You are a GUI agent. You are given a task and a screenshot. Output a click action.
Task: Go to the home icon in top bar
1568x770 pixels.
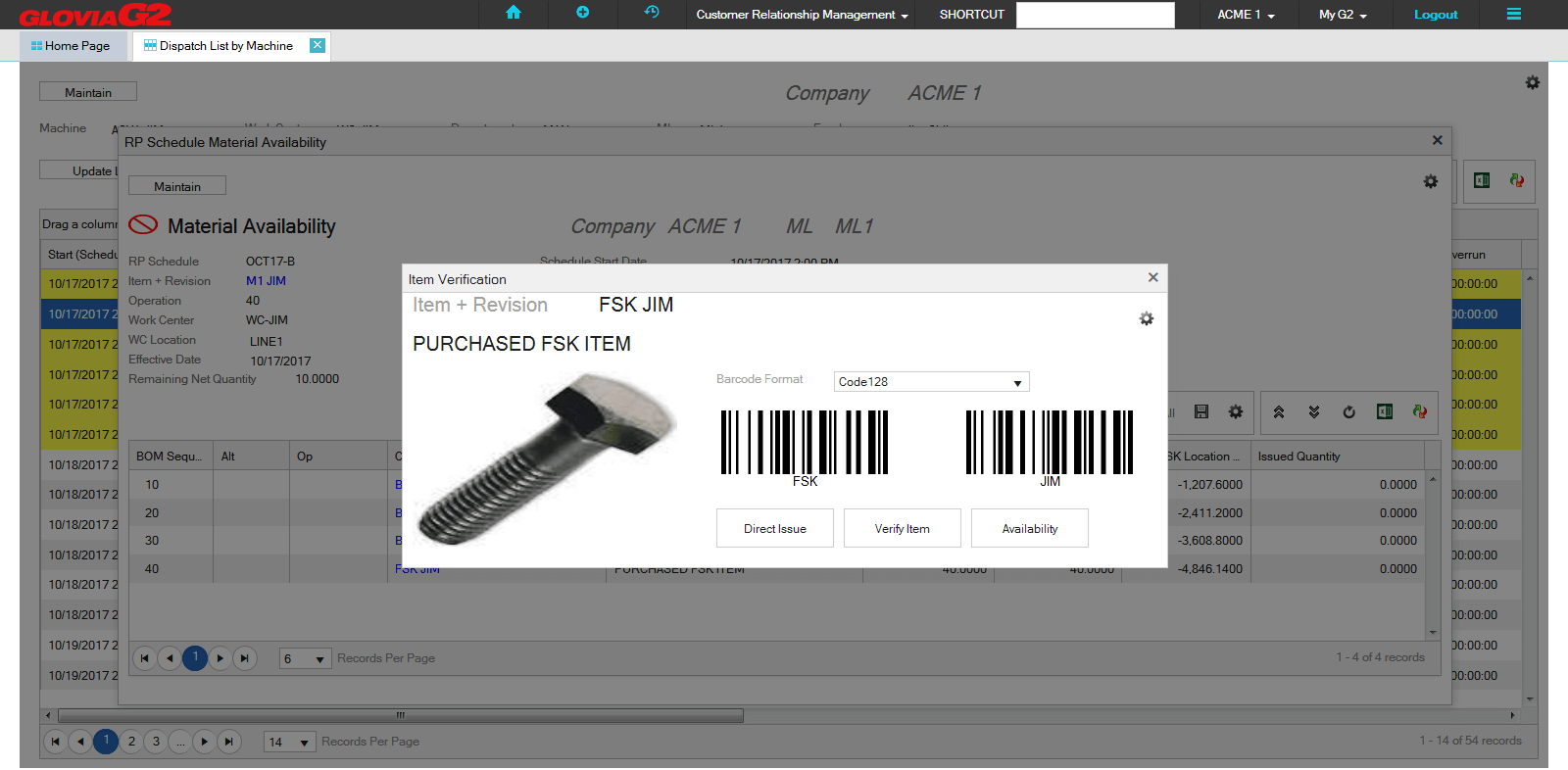pos(513,13)
